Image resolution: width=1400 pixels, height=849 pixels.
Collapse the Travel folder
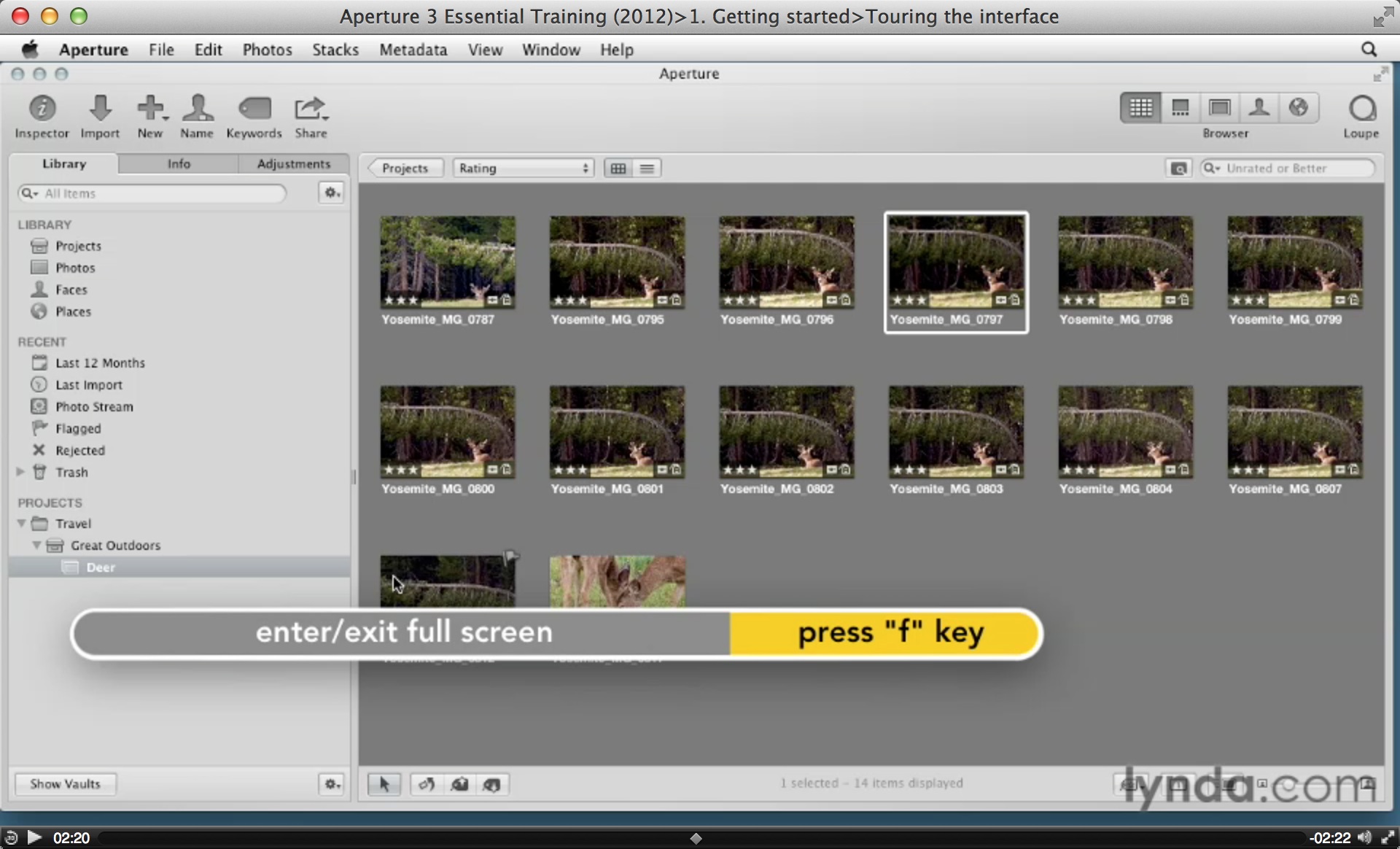click(x=21, y=524)
